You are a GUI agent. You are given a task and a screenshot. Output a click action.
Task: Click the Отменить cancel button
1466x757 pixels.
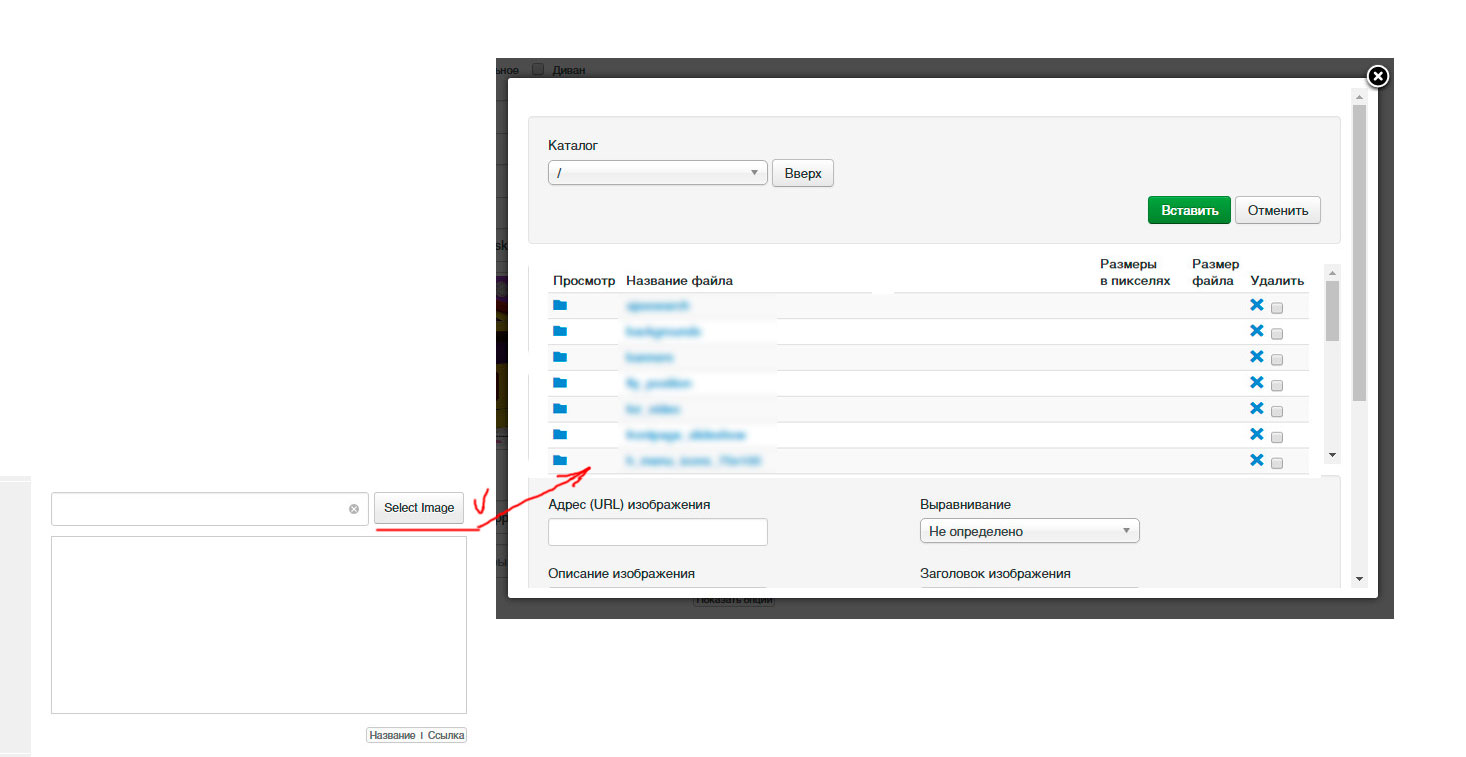(1277, 210)
